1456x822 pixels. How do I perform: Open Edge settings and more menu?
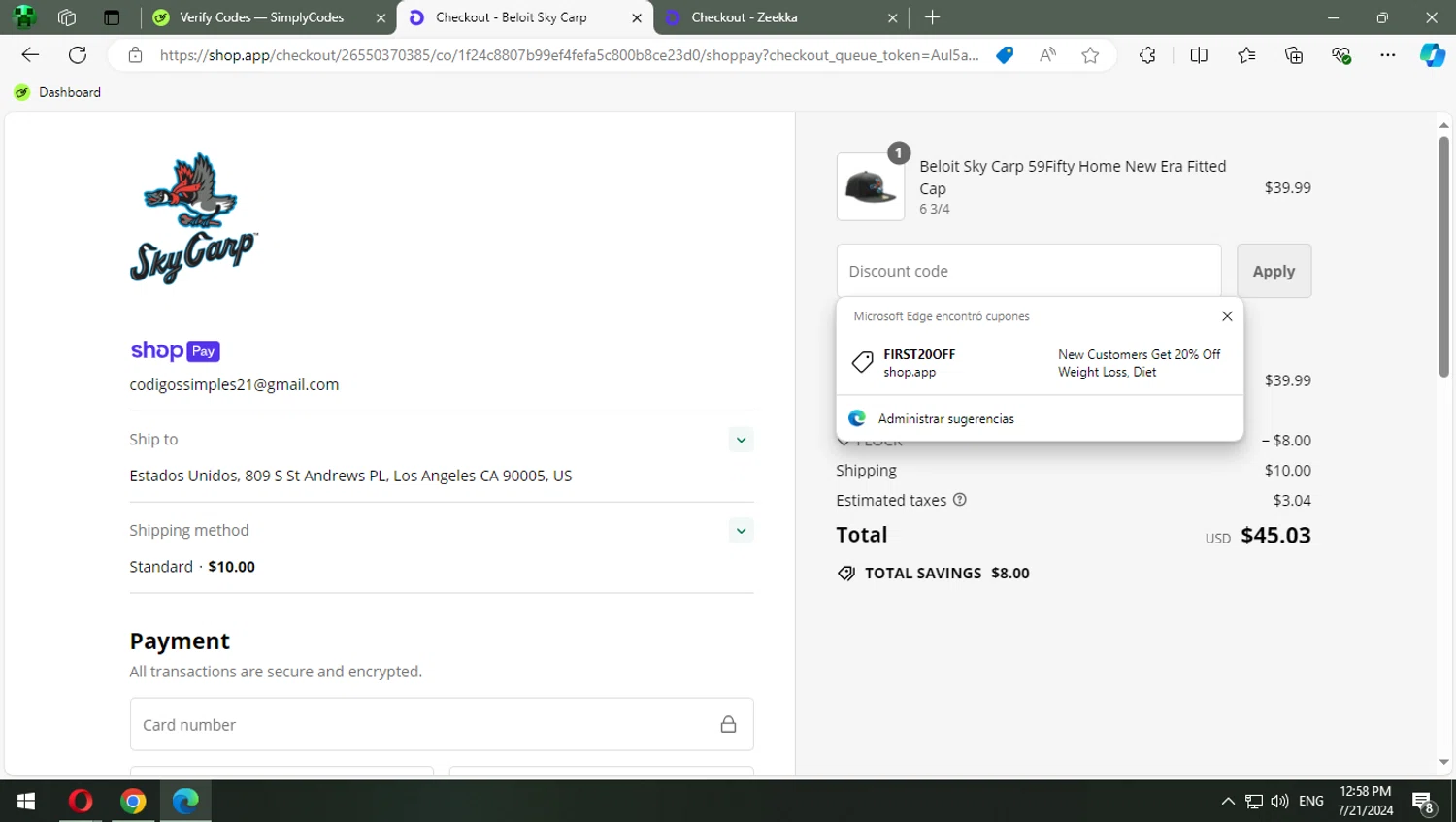[1388, 55]
